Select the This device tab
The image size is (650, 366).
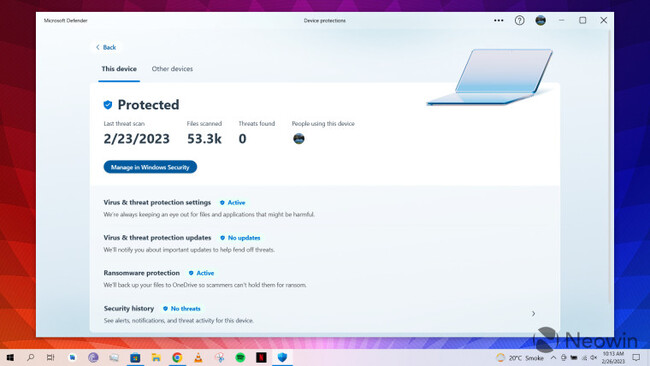[119, 69]
